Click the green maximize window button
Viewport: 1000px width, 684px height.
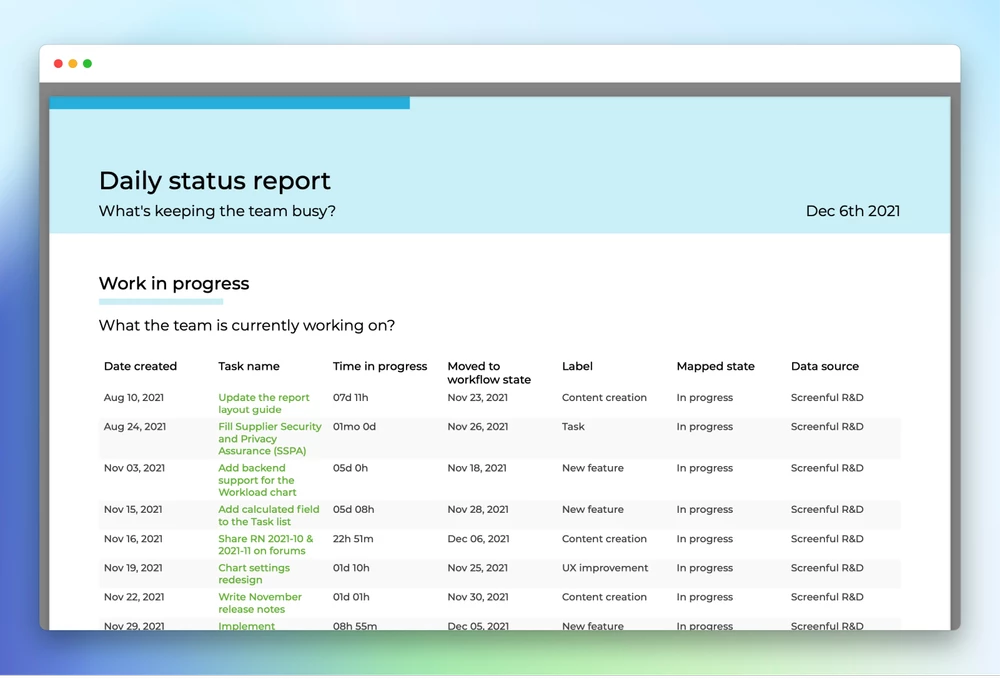point(87,64)
